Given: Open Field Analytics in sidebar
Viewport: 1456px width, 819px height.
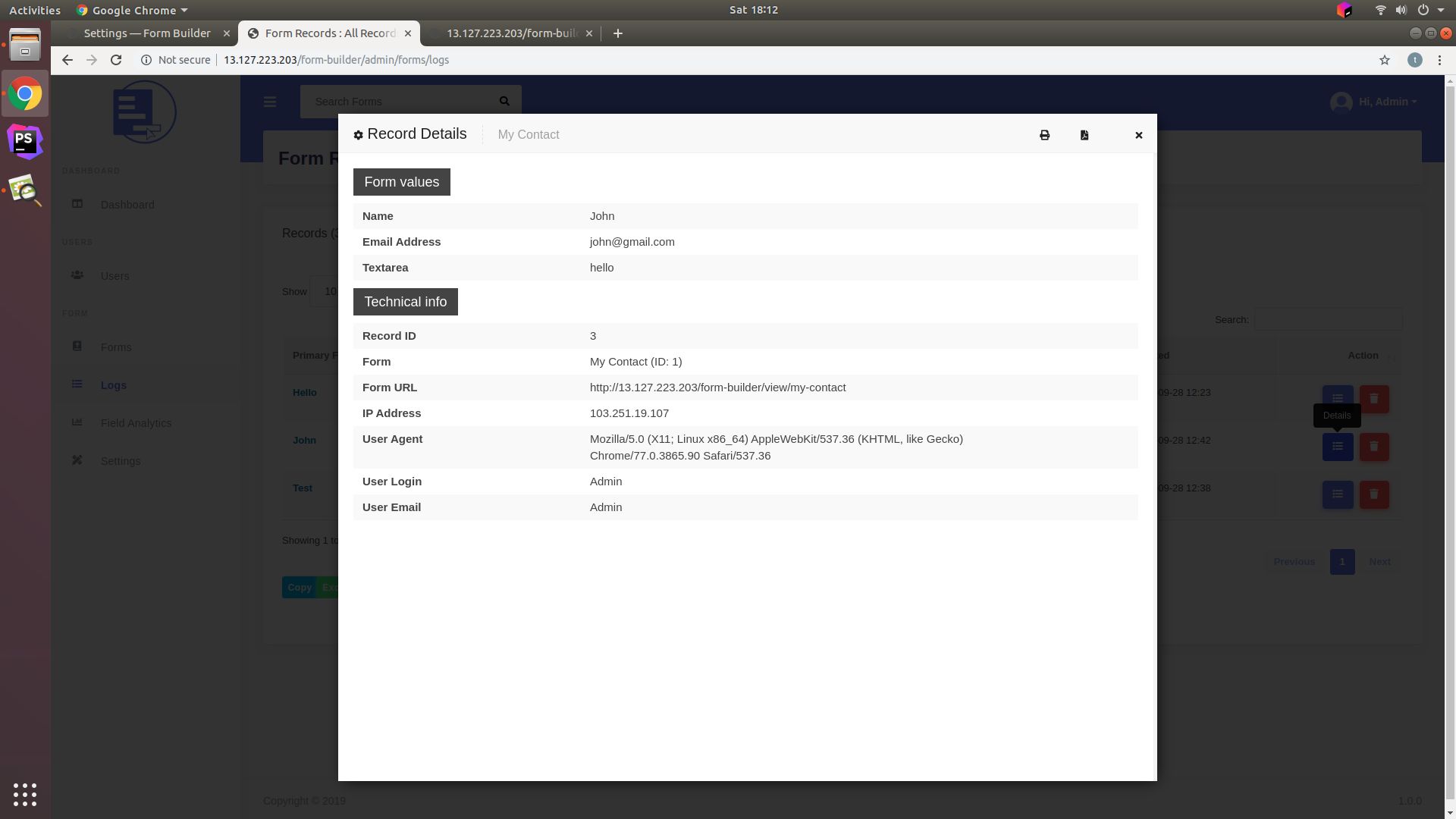Looking at the screenshot, I should [136, 423].
